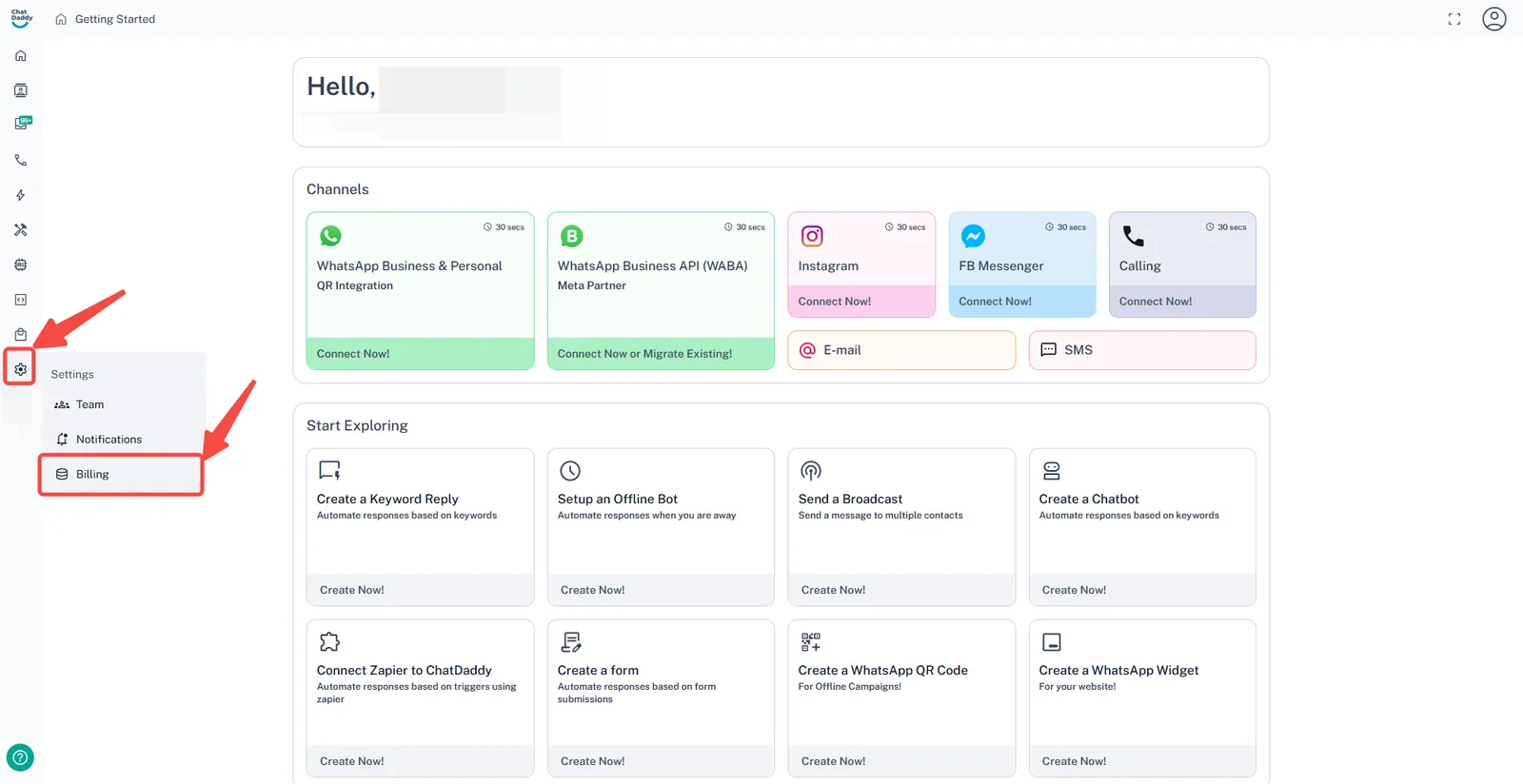Connect WhatsApp Business & Personal QR
Viewport: 1523px width, 784px height.
[x=353, y=354]
